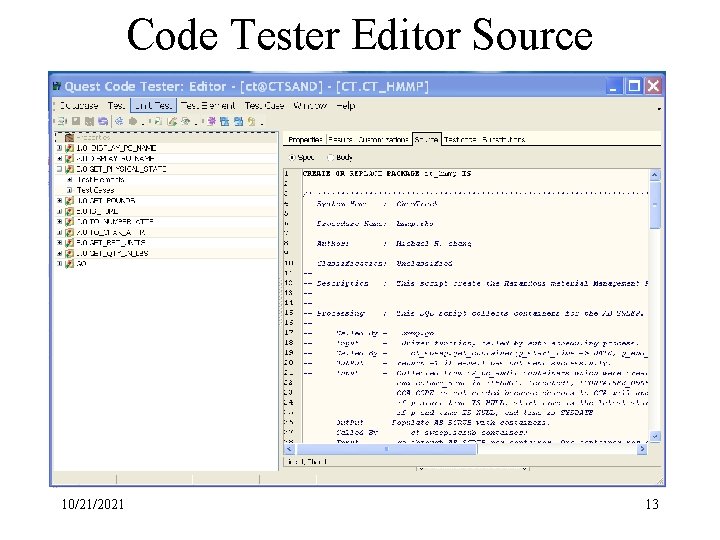Expand the Test Cases child node
This screenshot has height=540, width=720.
click(x=70, y=190)
